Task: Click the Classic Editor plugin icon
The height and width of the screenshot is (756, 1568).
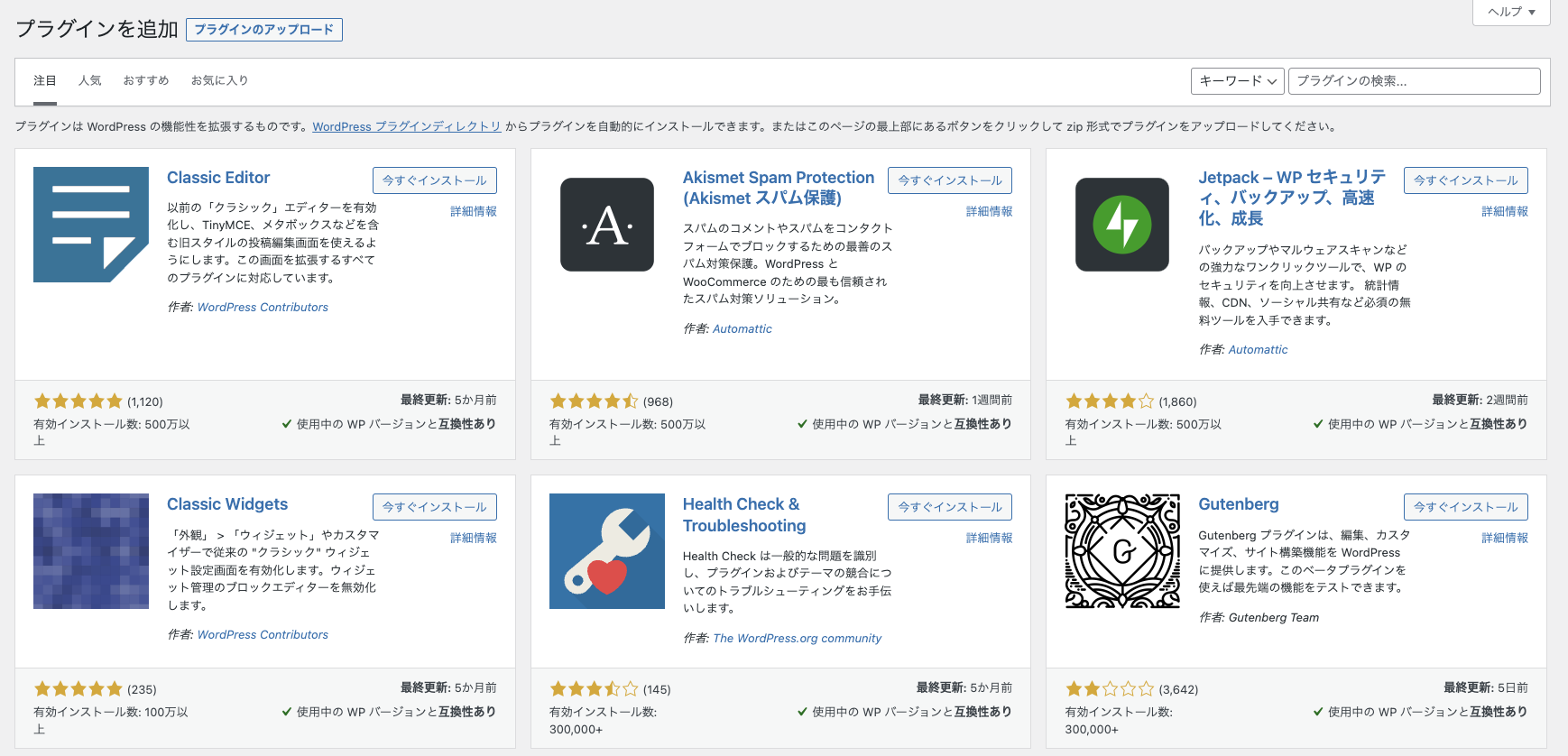Action: pyautogui.click(x=91, y=225)
